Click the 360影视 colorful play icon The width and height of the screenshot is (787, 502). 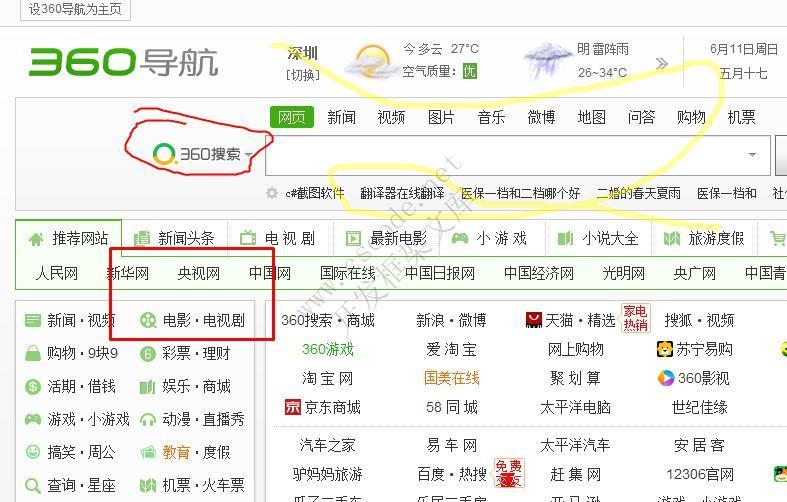tap(665, 378)
